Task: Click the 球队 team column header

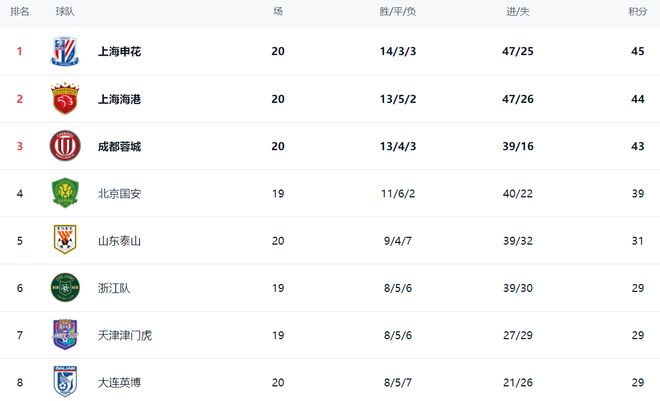Action: (65, 11)
